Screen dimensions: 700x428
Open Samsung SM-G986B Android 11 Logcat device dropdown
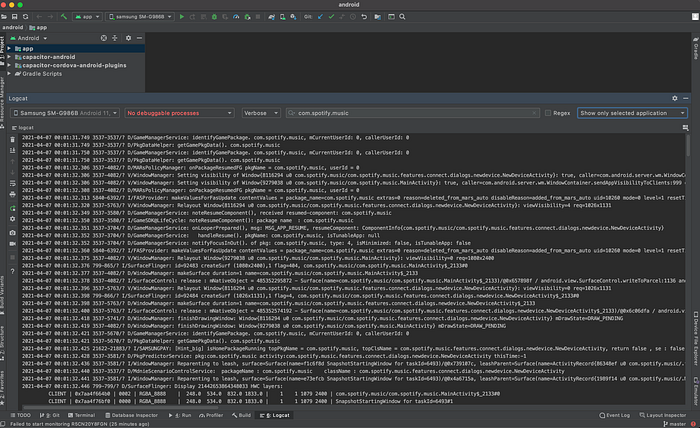pyautogui.click(x=65, y=113)
